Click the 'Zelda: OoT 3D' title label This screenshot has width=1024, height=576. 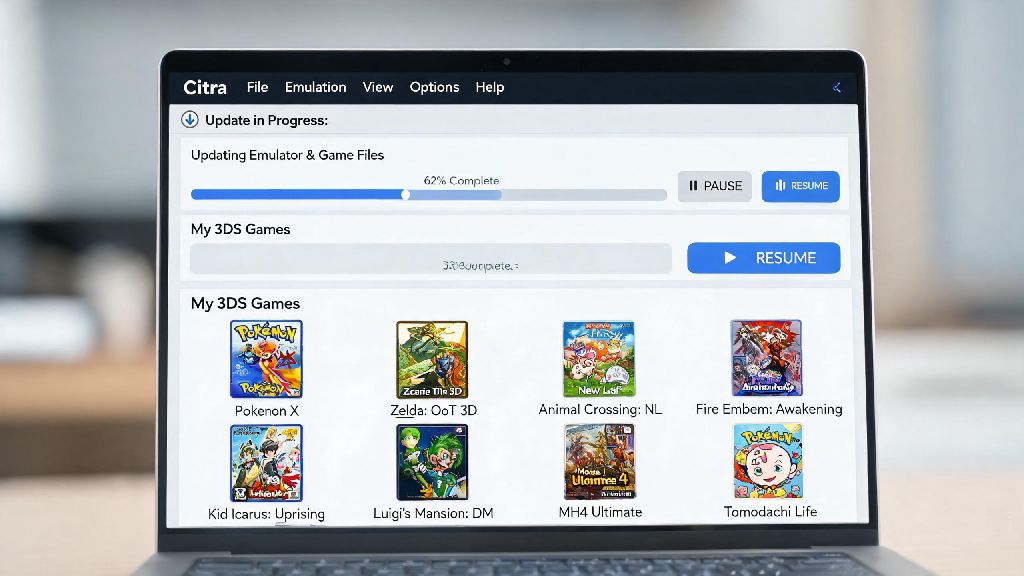(x=434, y=410)
